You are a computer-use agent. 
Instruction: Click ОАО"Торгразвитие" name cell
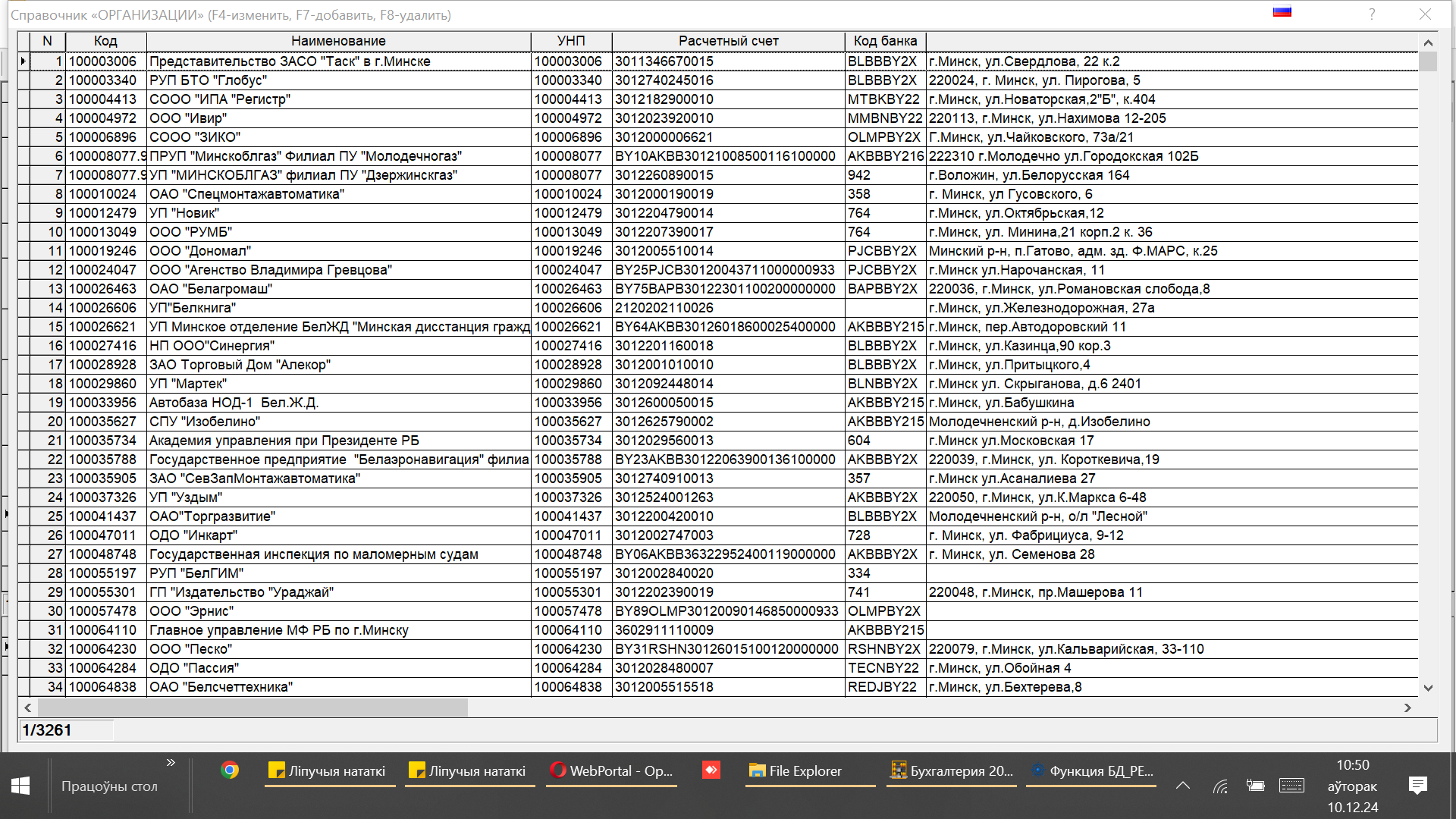(338, 516)
